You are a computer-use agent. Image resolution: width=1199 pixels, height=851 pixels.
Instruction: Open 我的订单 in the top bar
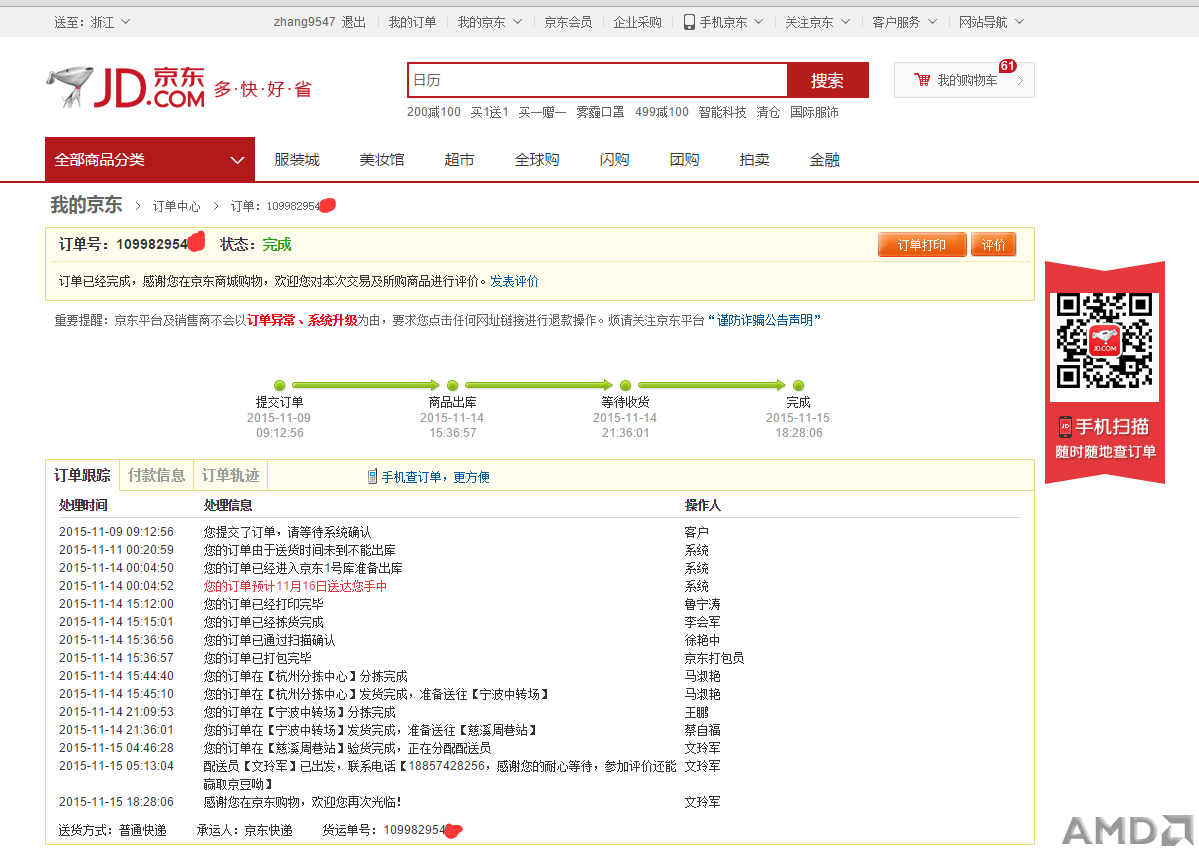click(412, 22)
